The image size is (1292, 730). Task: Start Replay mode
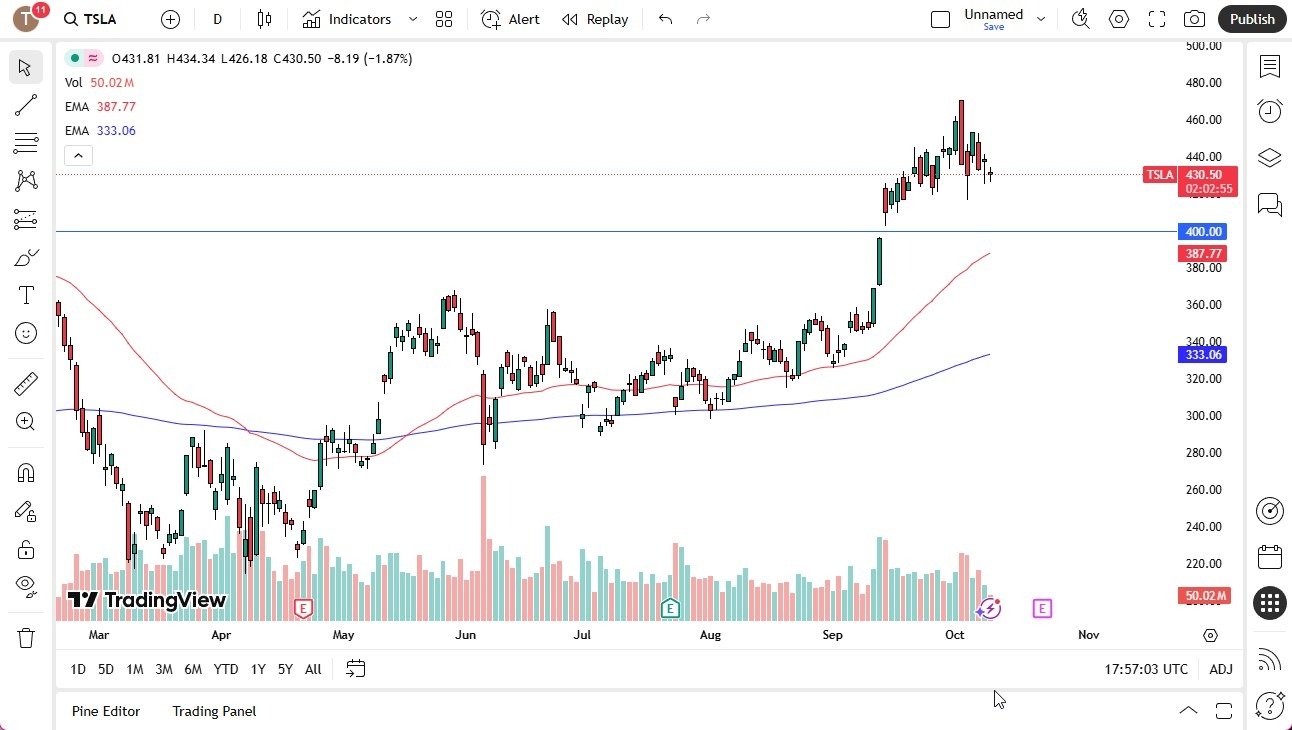595,19
